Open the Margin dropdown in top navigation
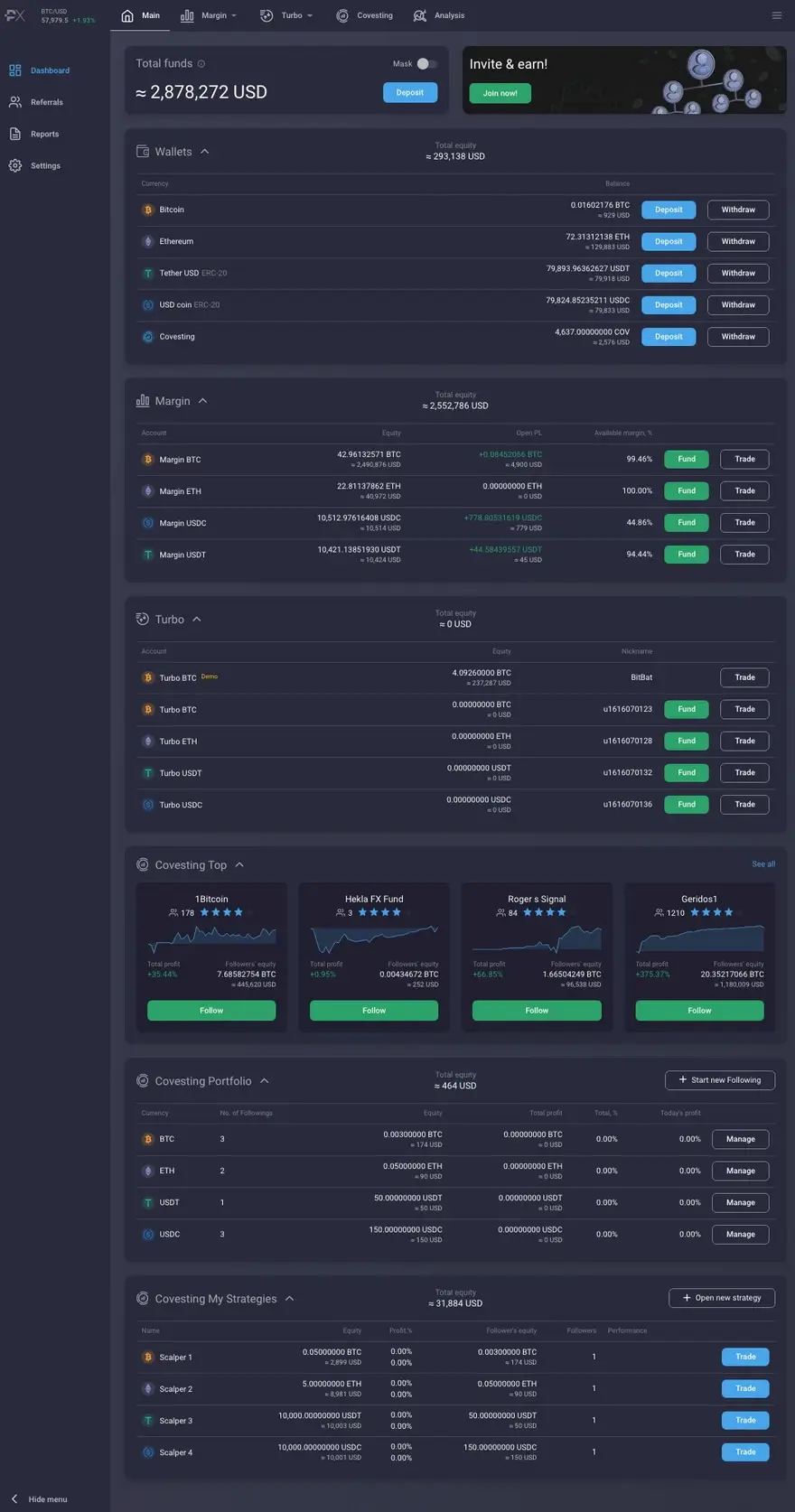 pyautogui.click(x=209, y=15)
